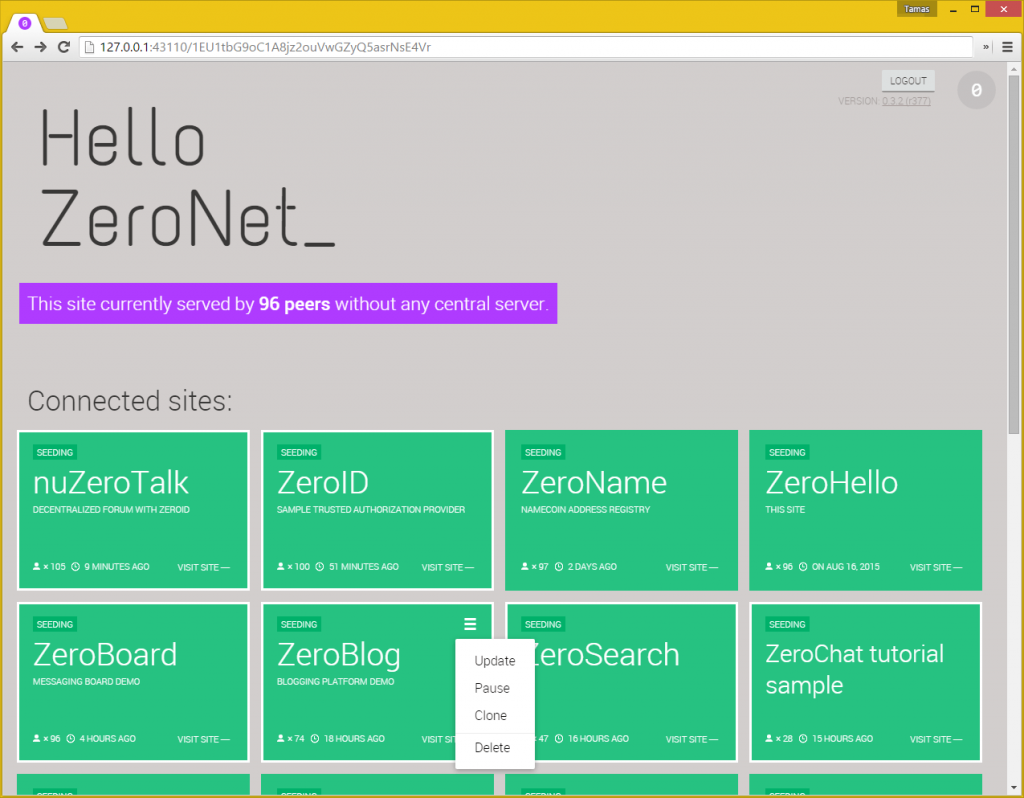Choose Delete in the site menu

coord(492,747)
